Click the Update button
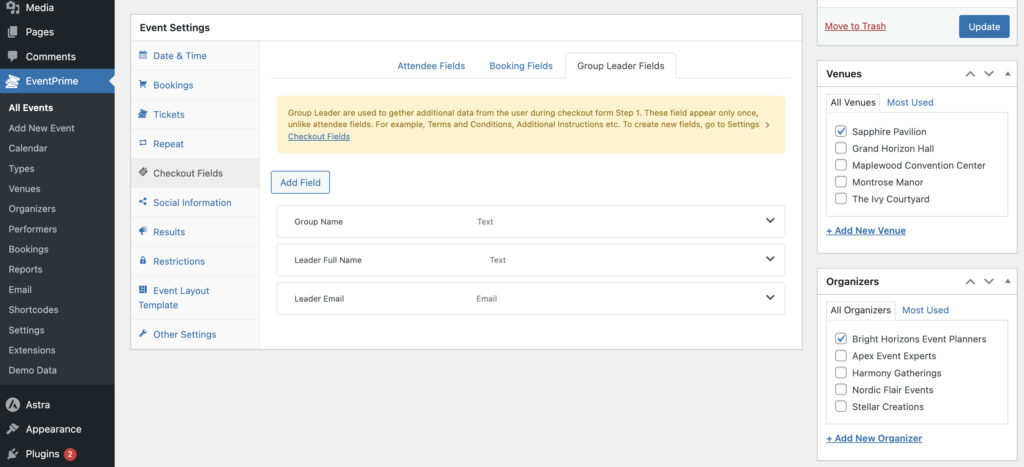 tap(983, 26)
